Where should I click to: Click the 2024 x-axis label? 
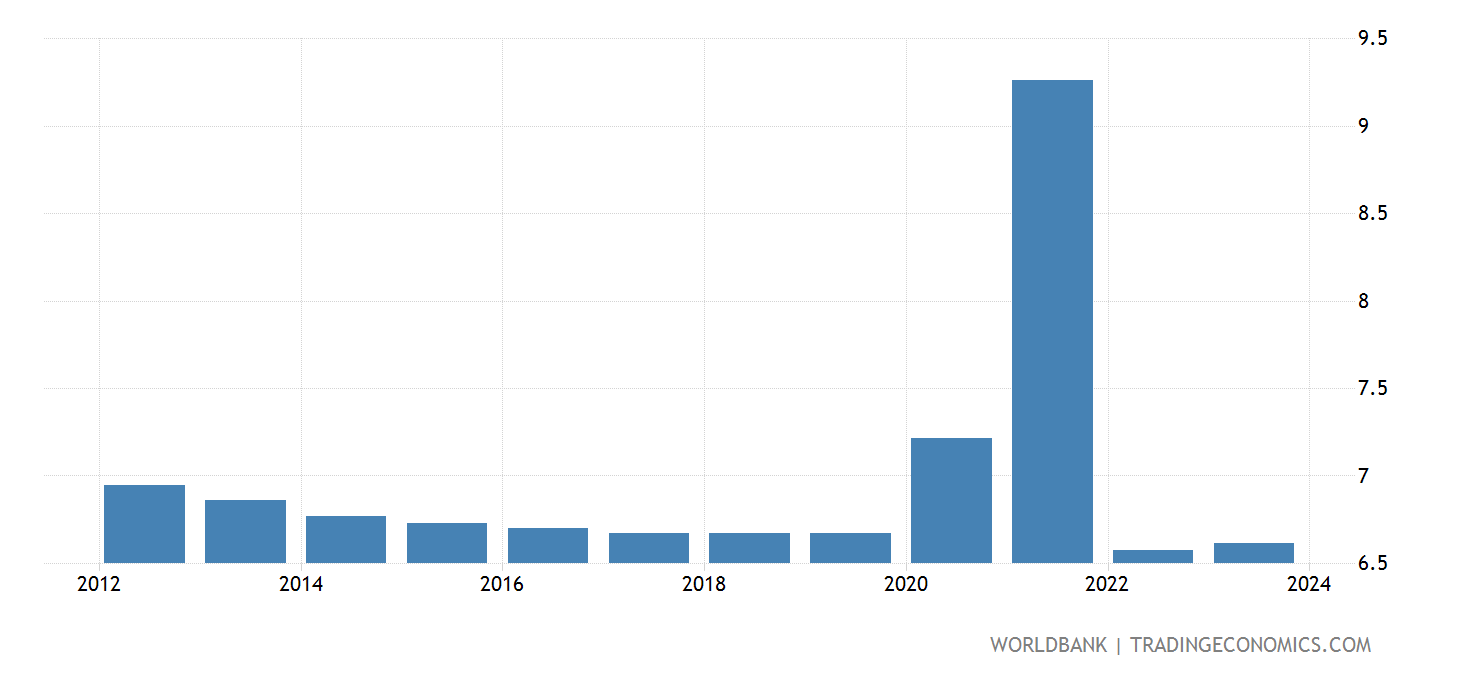[1309, 585]
